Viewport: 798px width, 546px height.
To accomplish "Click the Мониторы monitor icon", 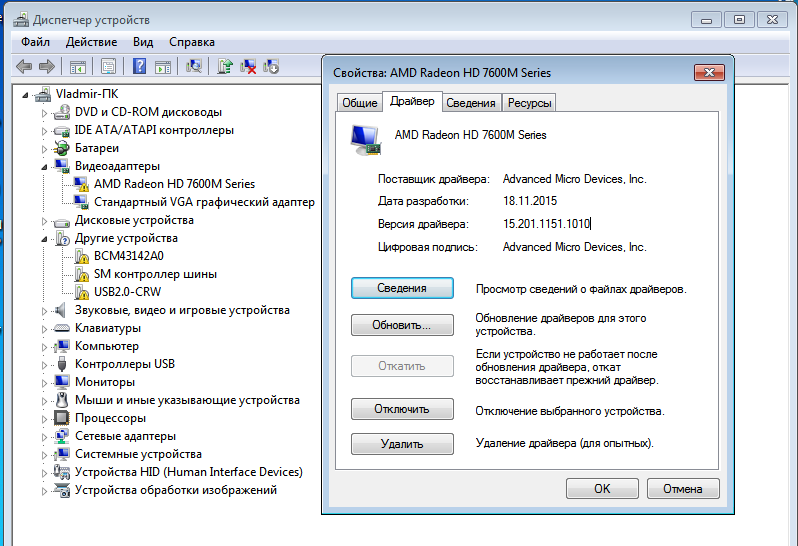I will (x=62, y=382).
